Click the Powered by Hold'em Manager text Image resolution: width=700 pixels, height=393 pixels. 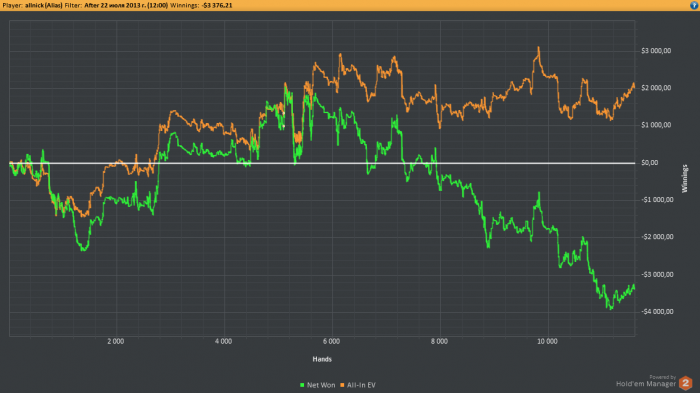646,381
